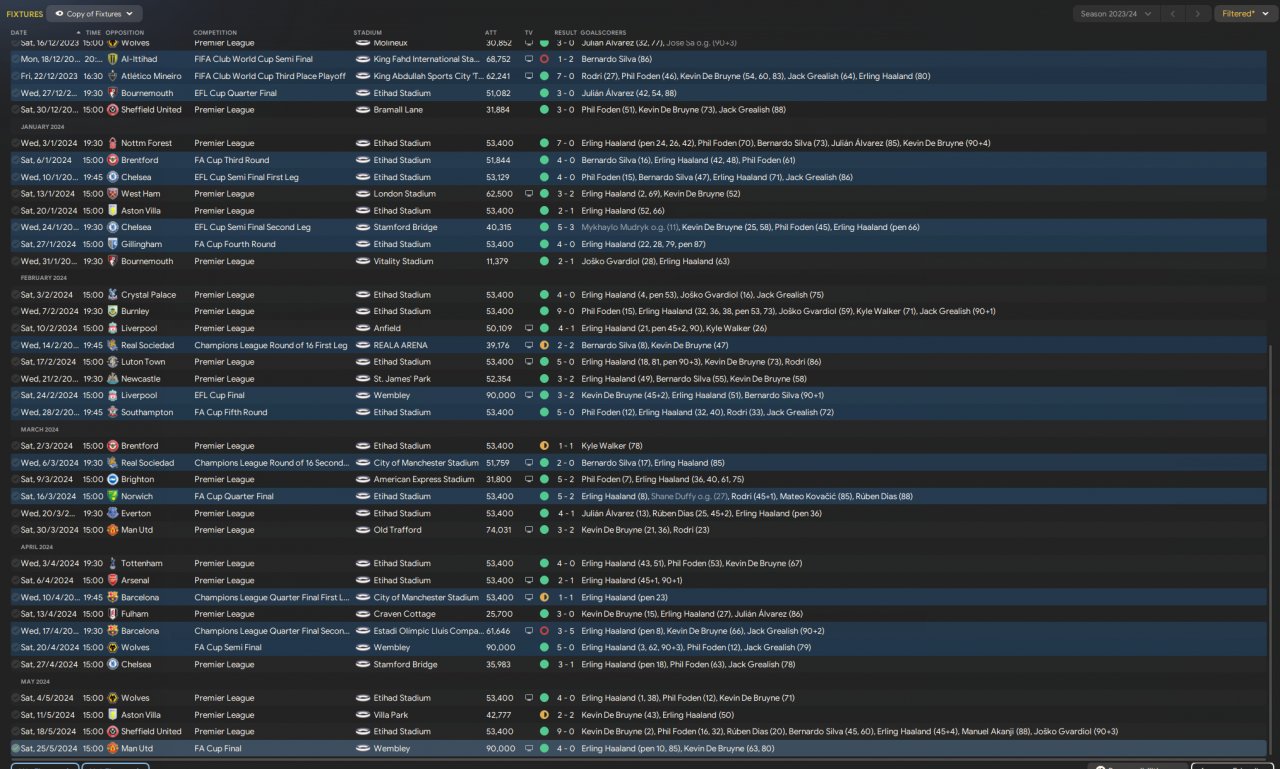Sort by the Time column header
1280x769 pixels.
(93, 32)
